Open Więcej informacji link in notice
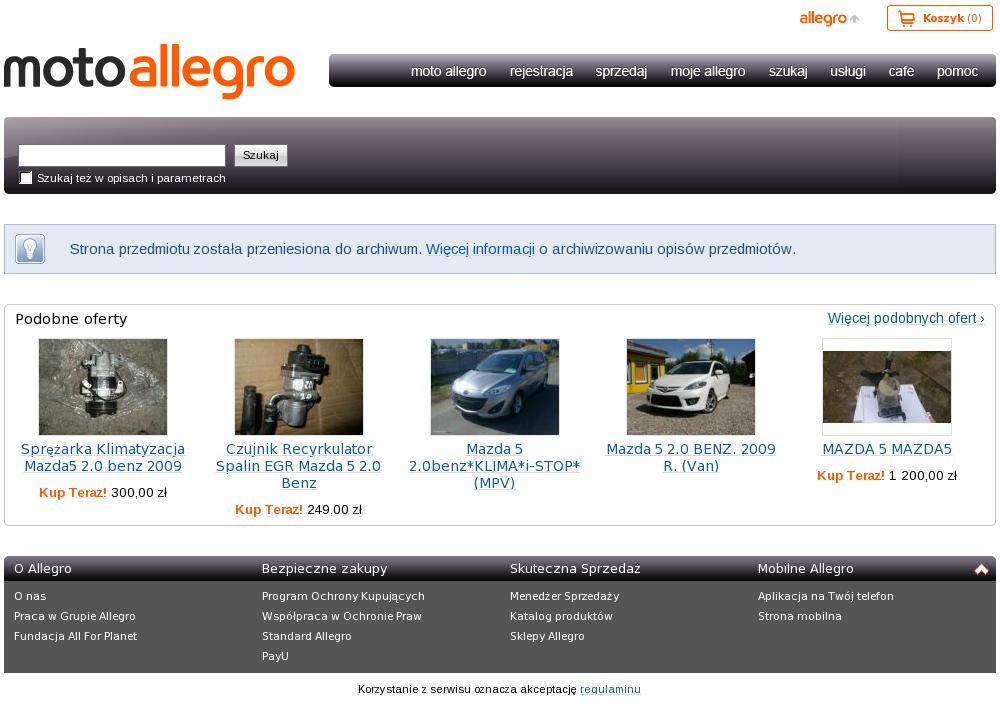 pyautogui.click(x=480, y=249)
